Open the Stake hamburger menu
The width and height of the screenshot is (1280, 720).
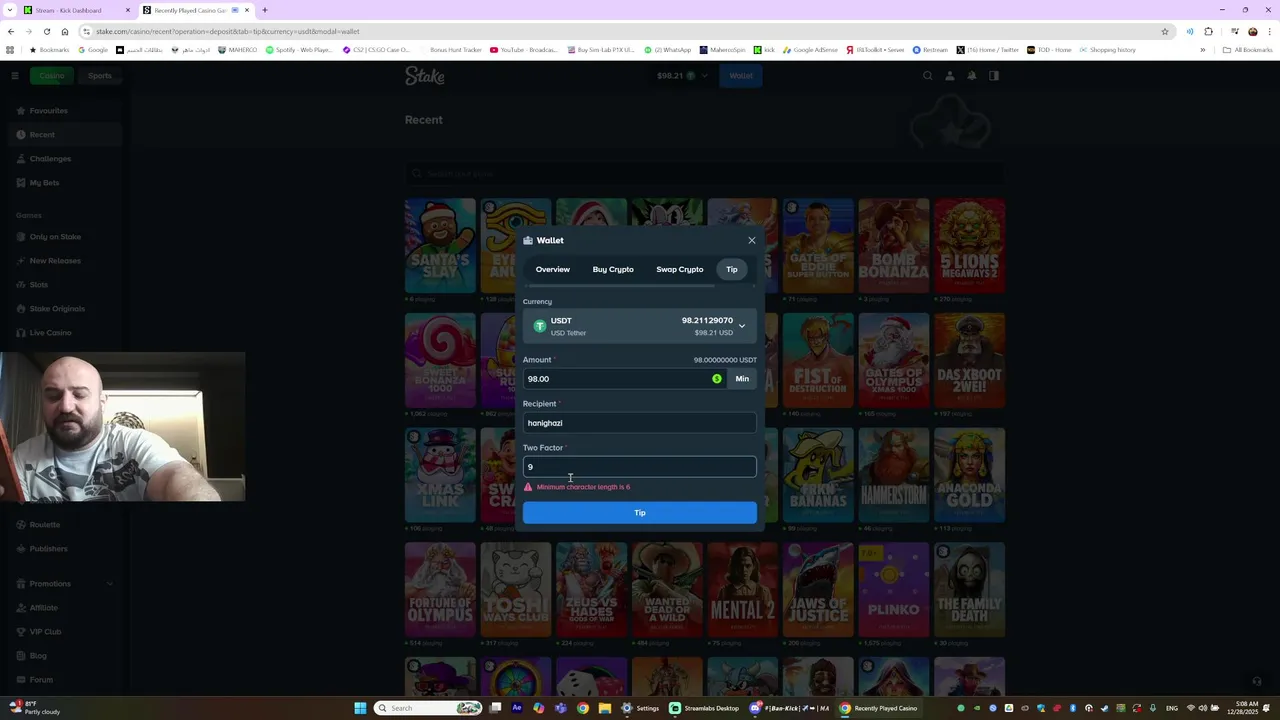click(x=15, y=75)
